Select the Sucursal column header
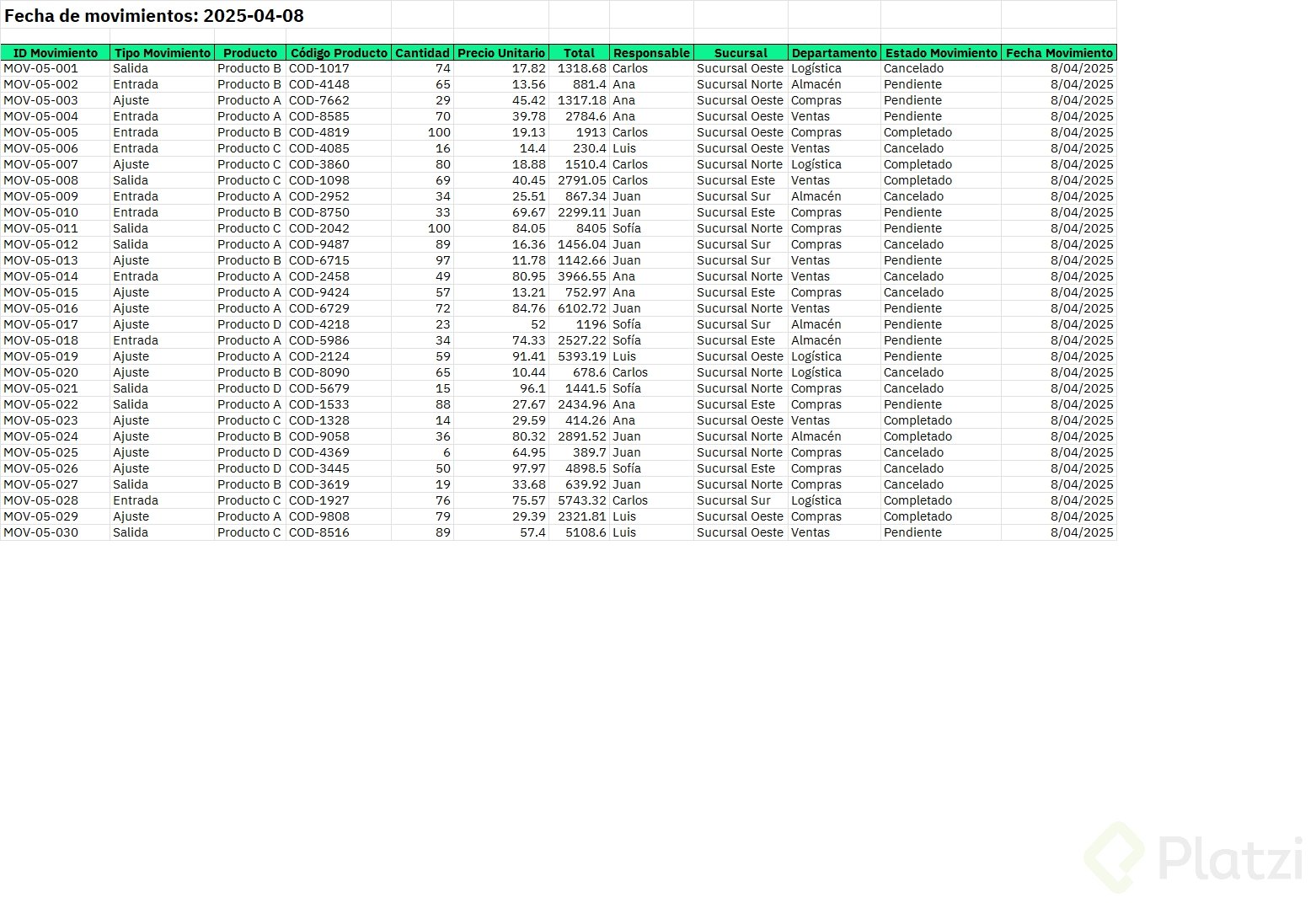The height and width of the screenshot is (903, 1316). (741, 52)
